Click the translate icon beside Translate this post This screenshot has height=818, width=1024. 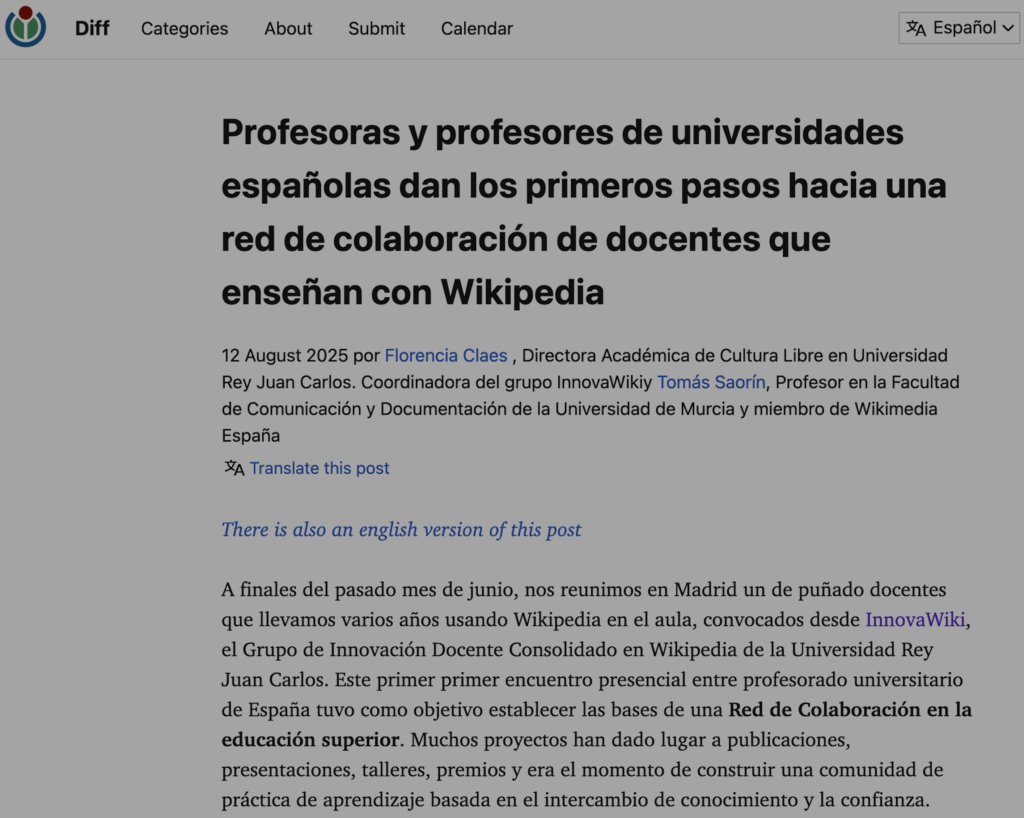234,468
